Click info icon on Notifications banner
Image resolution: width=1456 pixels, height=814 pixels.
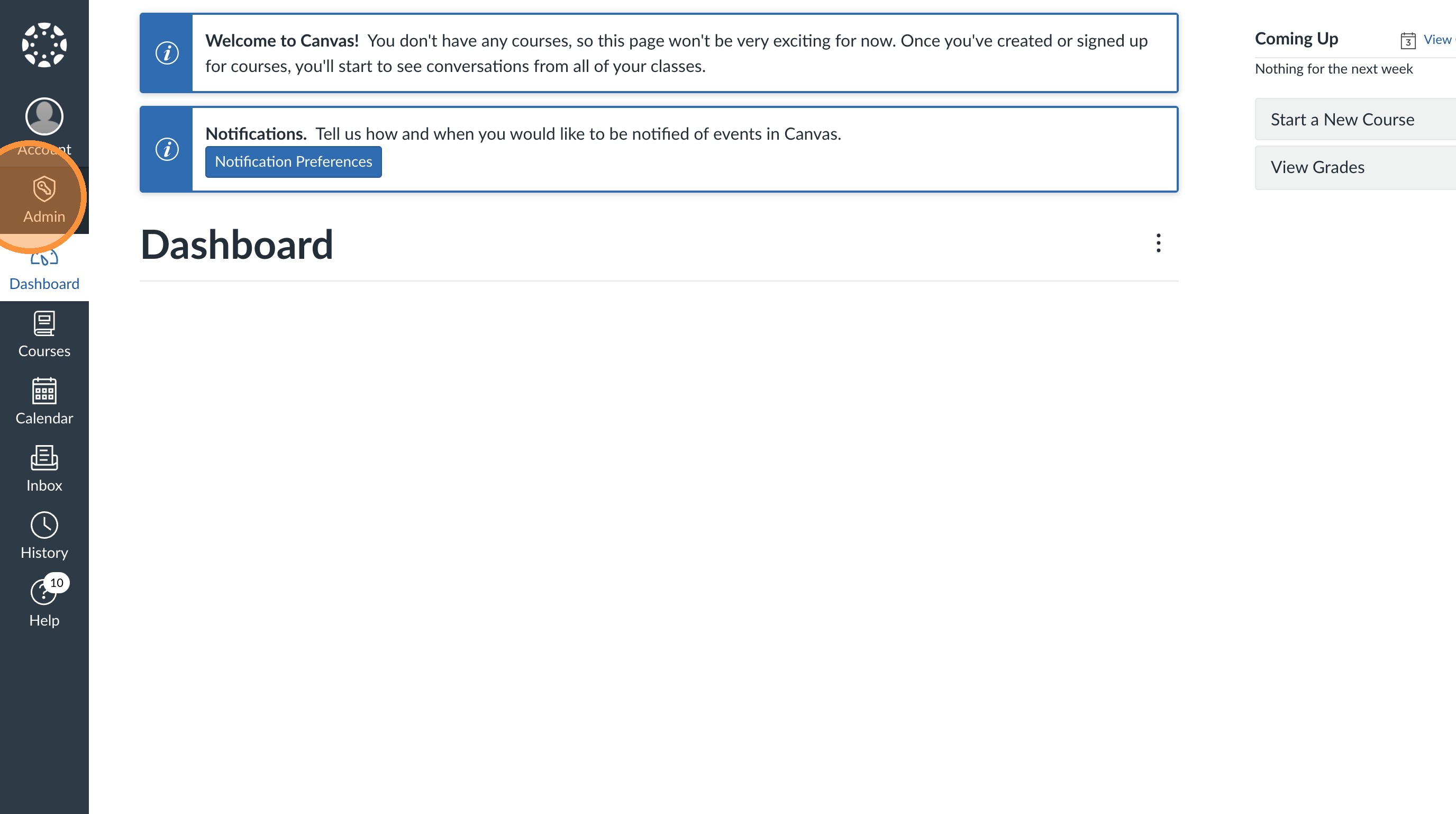[167, 149]
